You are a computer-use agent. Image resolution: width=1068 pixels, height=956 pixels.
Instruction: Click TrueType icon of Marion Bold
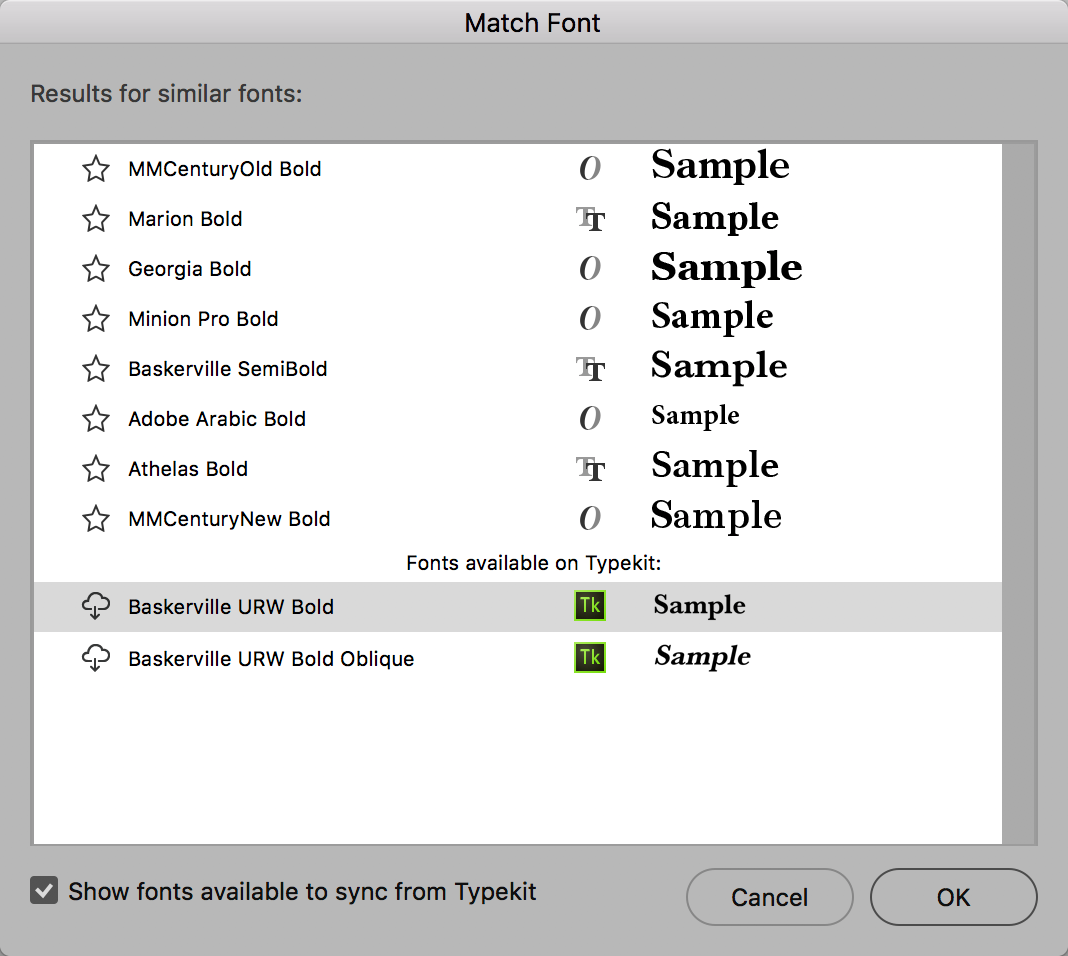click(590, 219)
